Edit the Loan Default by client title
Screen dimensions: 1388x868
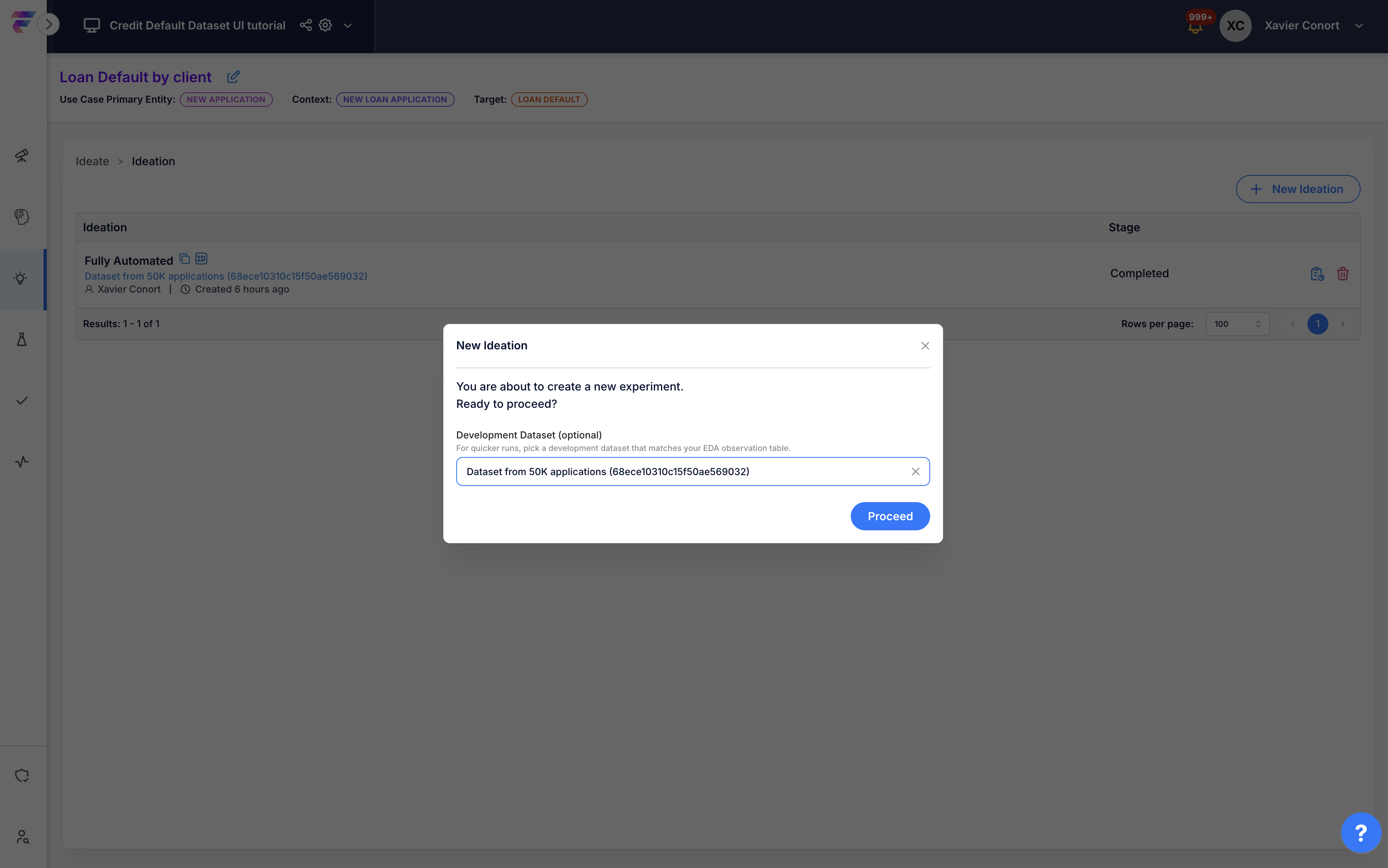click(x=233, y=77)
